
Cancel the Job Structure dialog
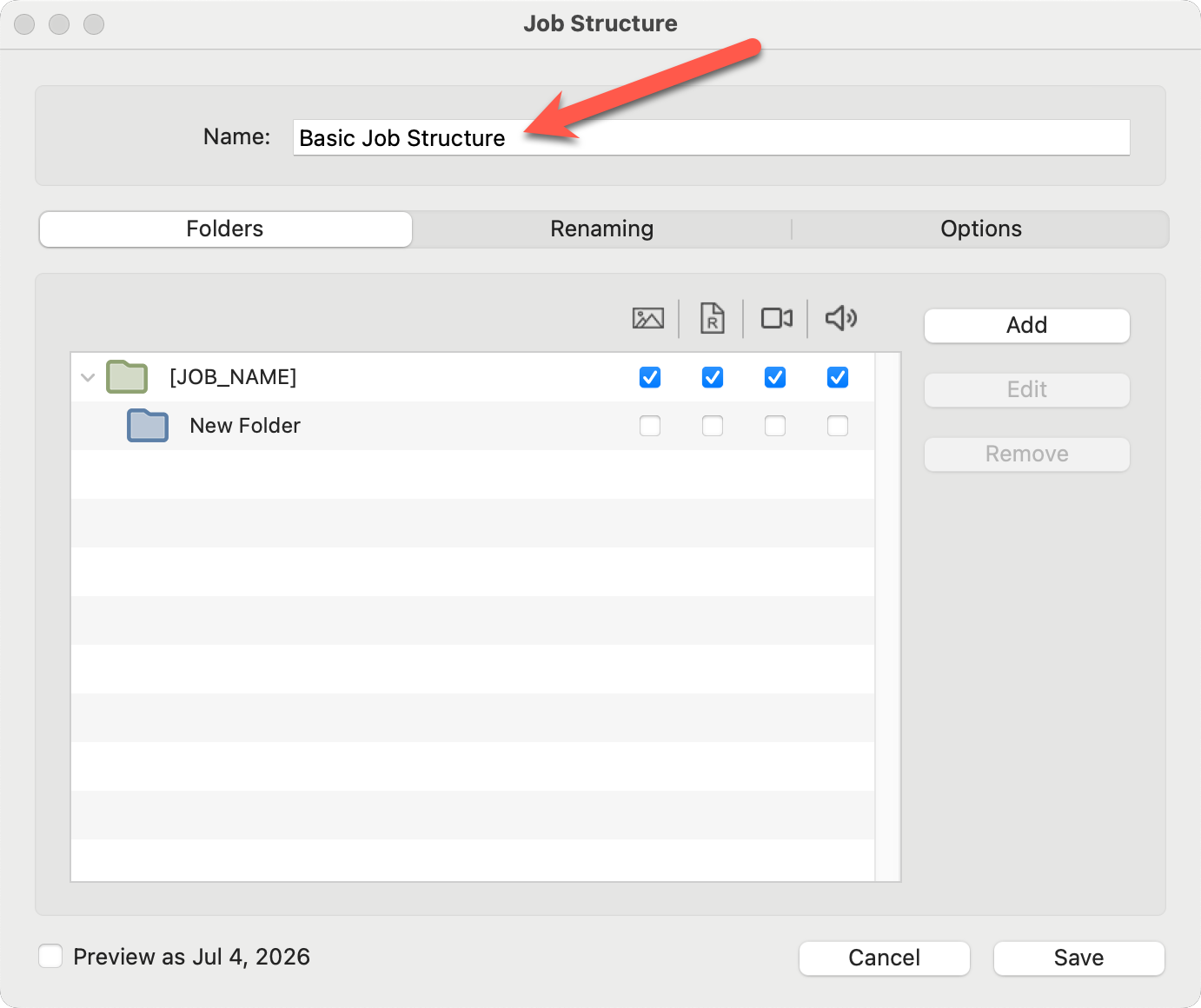(884, 958)
